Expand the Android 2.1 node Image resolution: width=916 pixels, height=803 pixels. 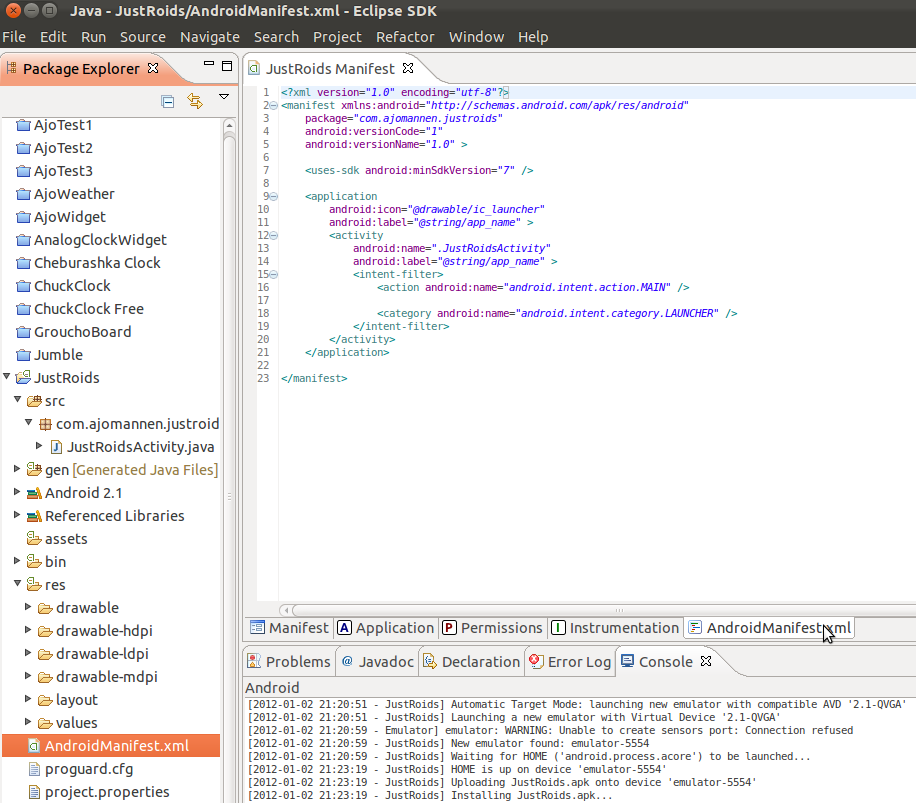(17, 492)
